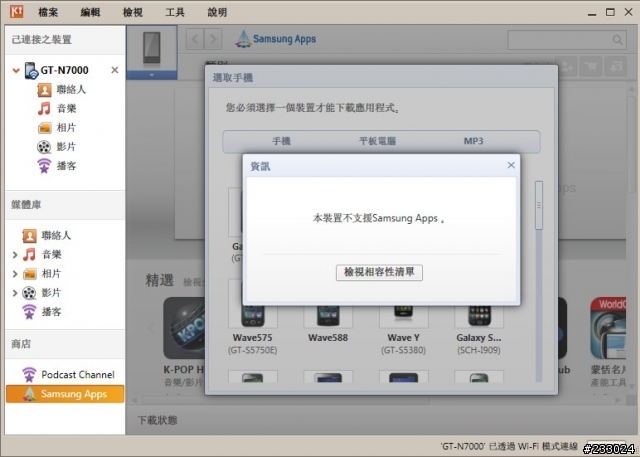The image size is (640, 457).
Task: Close the 資訊 dialog
Action: [x=511, y=165]
